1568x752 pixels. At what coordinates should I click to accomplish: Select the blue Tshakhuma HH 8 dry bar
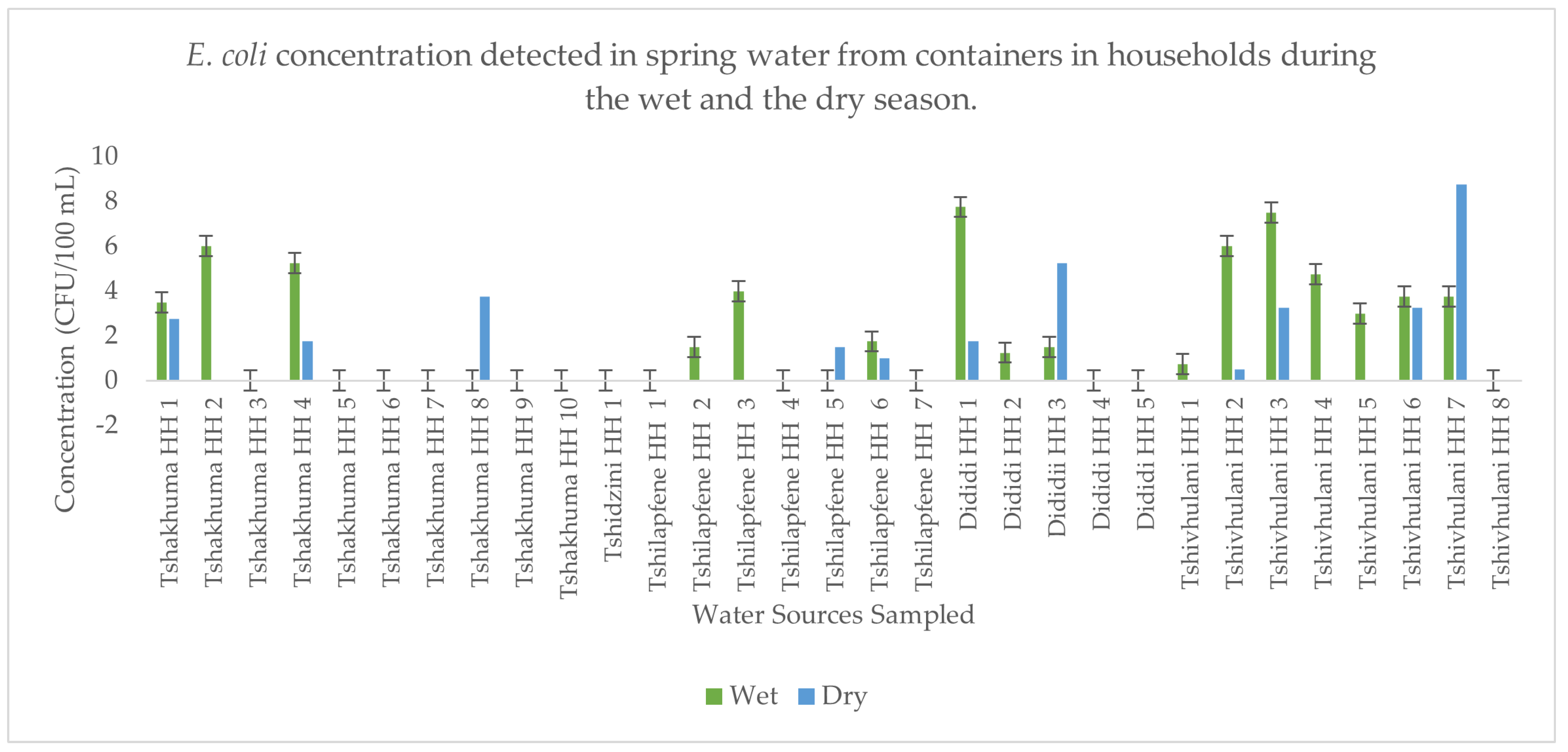tap(485, 339)
